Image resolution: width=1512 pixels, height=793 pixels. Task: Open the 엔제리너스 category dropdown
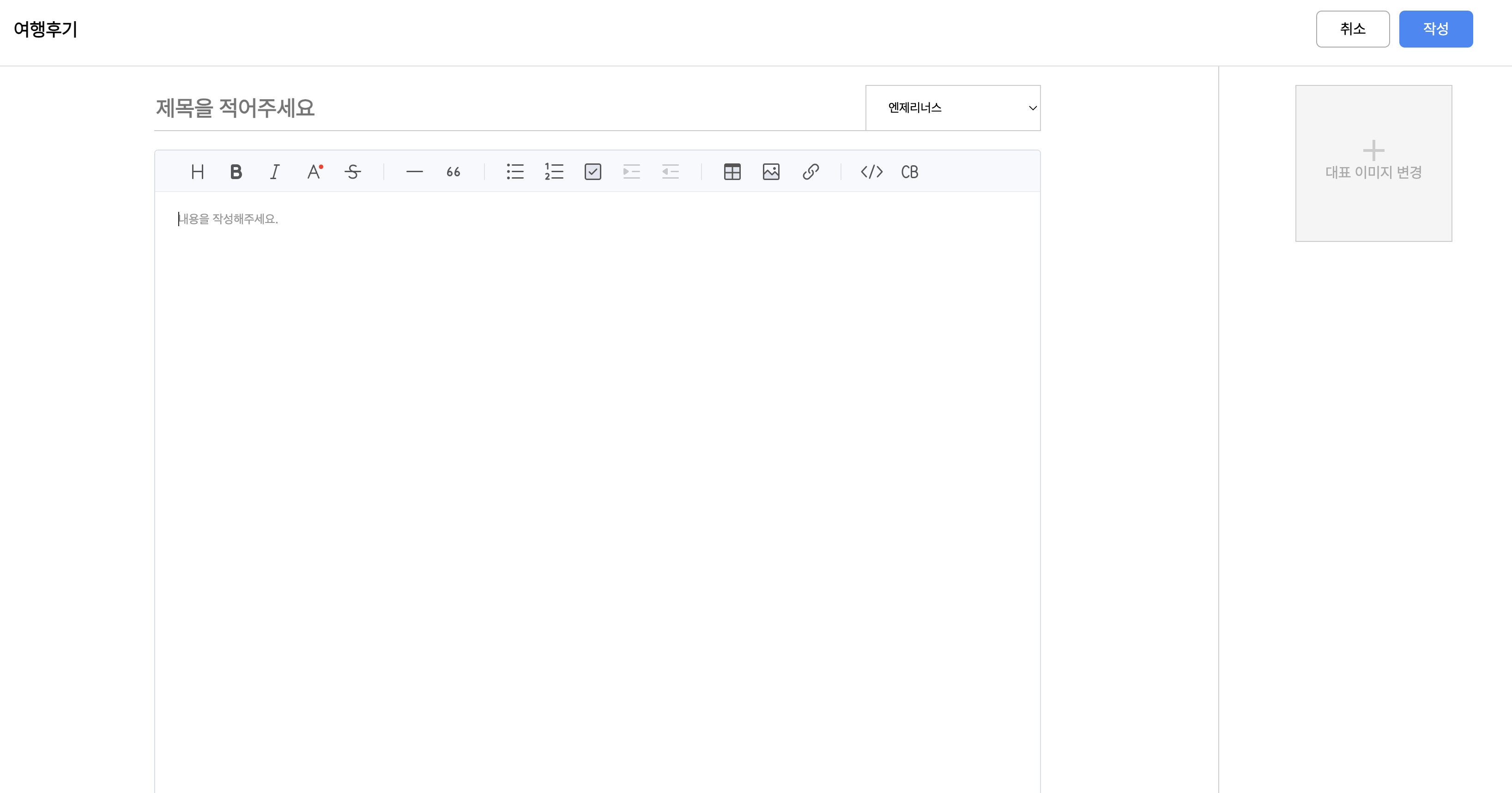(x=953, y=108)
